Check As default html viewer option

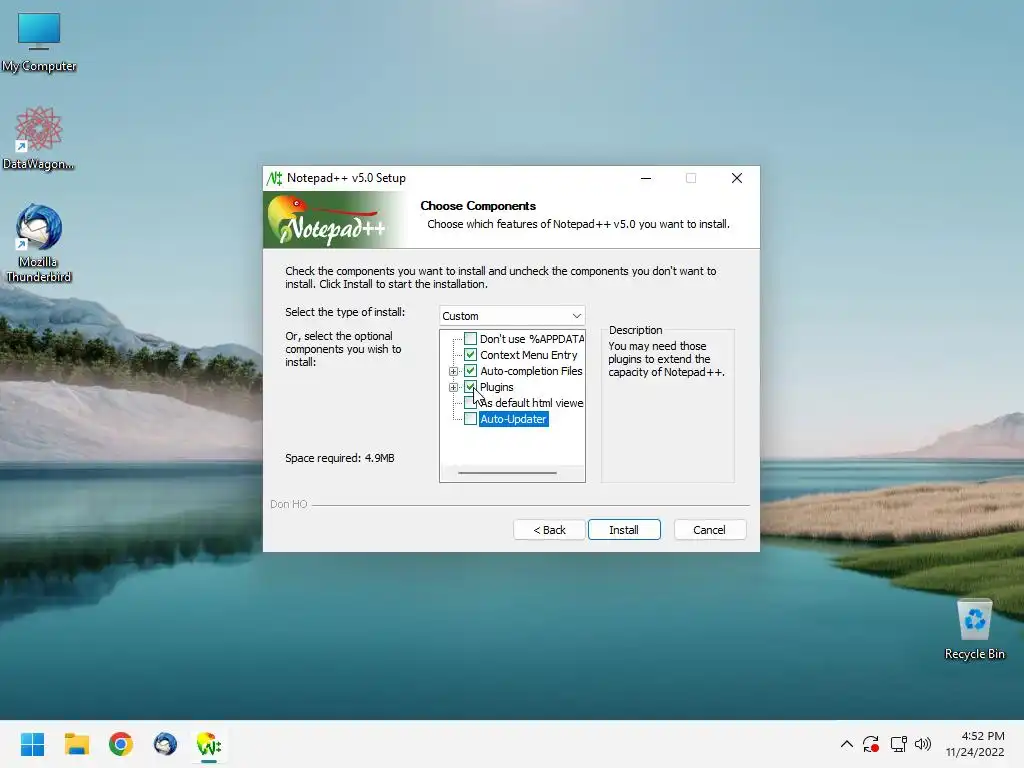coord(470,403)
